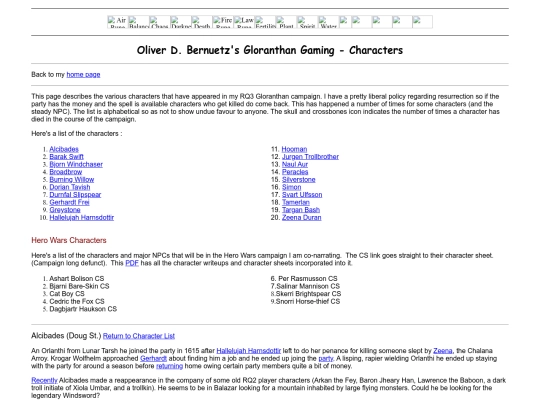540x405 pixels.
Task: Open the Broadbrow character link
Action: 65,172
